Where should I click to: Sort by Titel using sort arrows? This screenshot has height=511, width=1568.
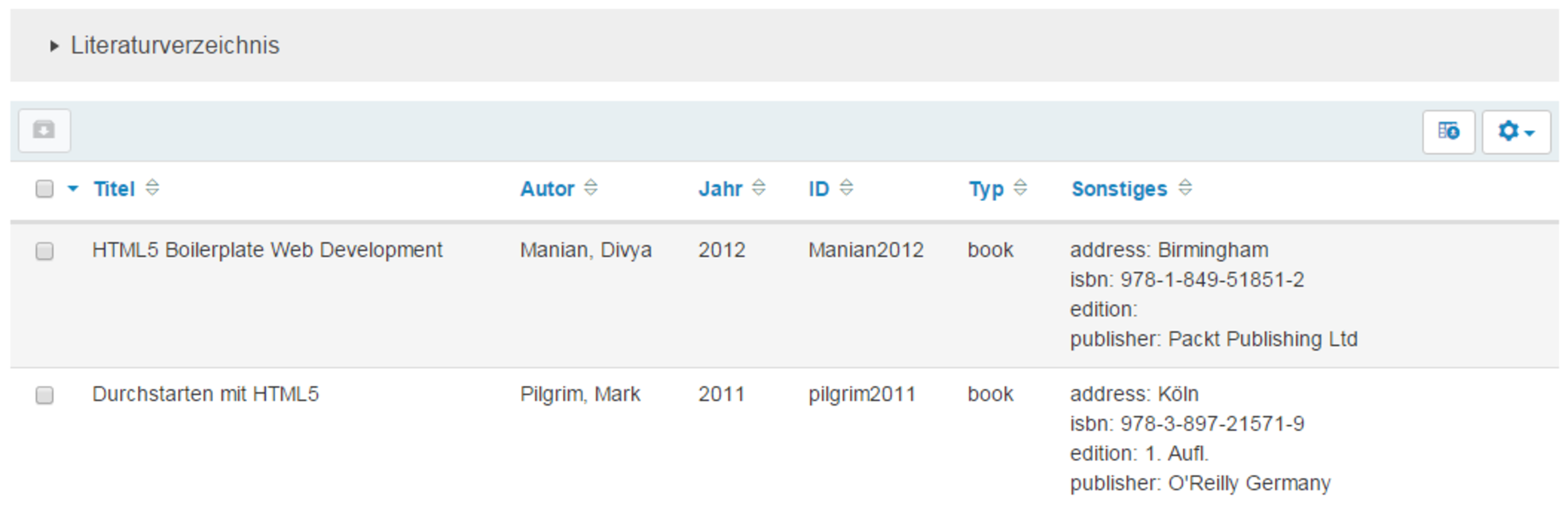(x=152, y=187)
